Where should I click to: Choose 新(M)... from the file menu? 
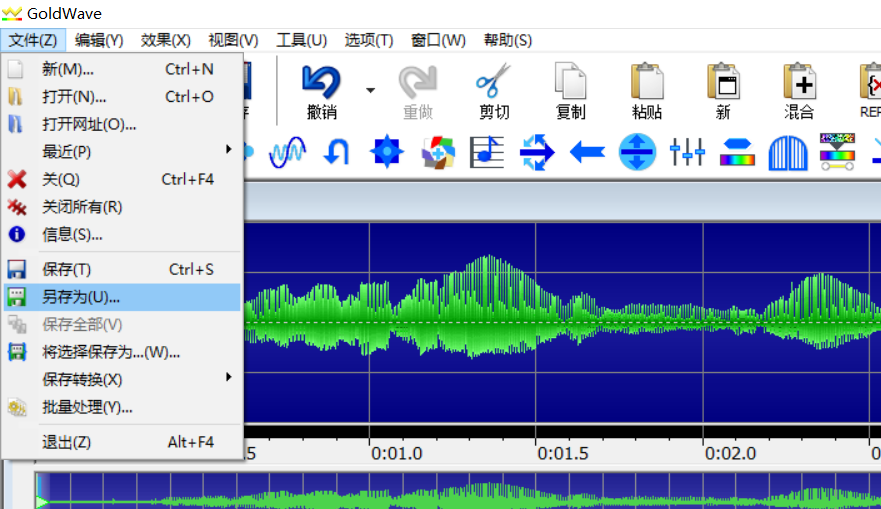coord(122,69)
